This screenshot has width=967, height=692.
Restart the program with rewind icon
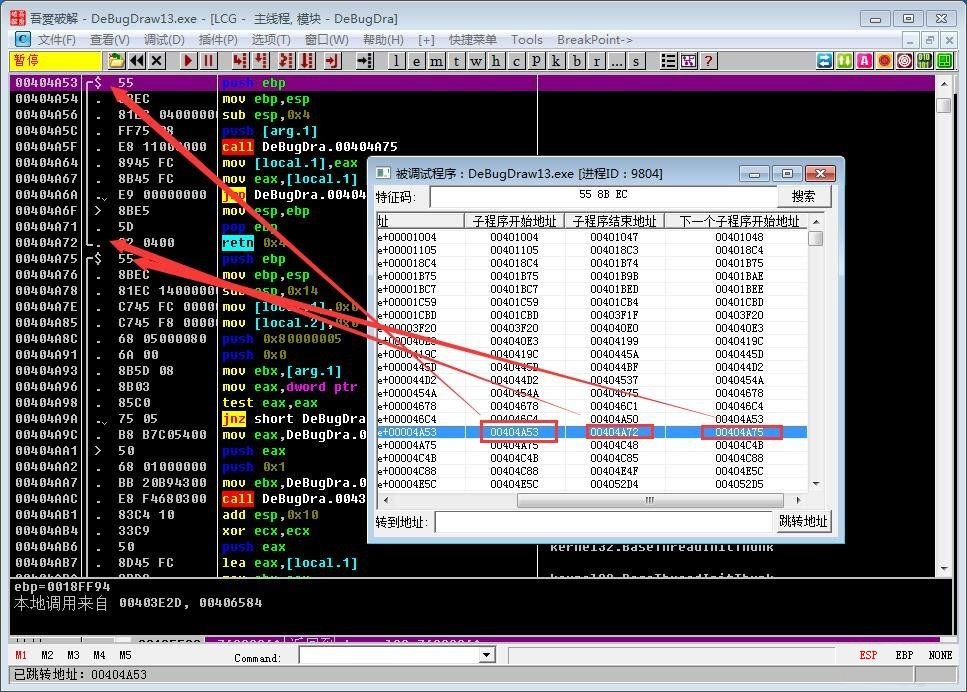click(136, 60)
